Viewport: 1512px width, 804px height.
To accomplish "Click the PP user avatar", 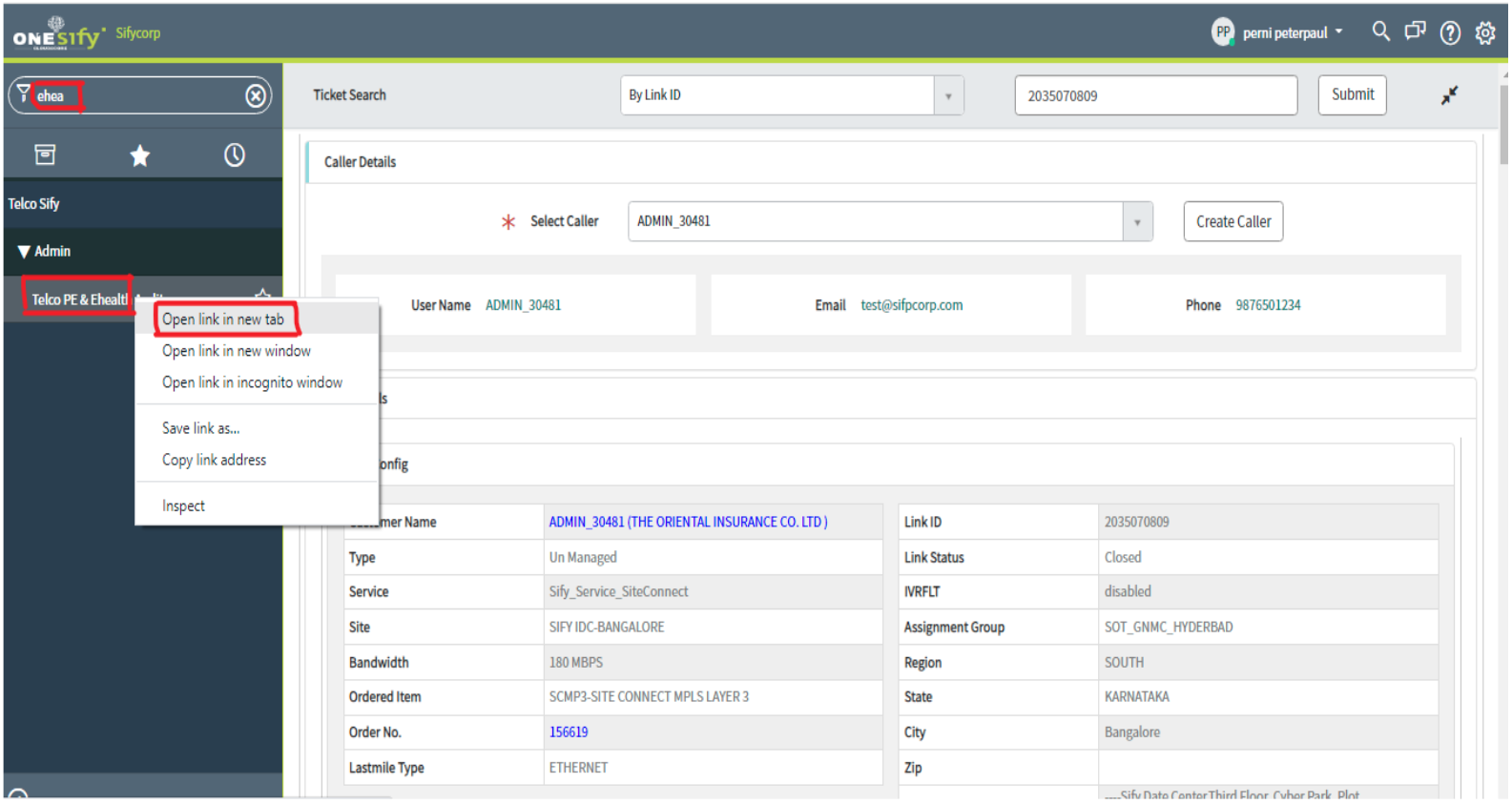I will pyautogui.click(x=1223, y=32).
